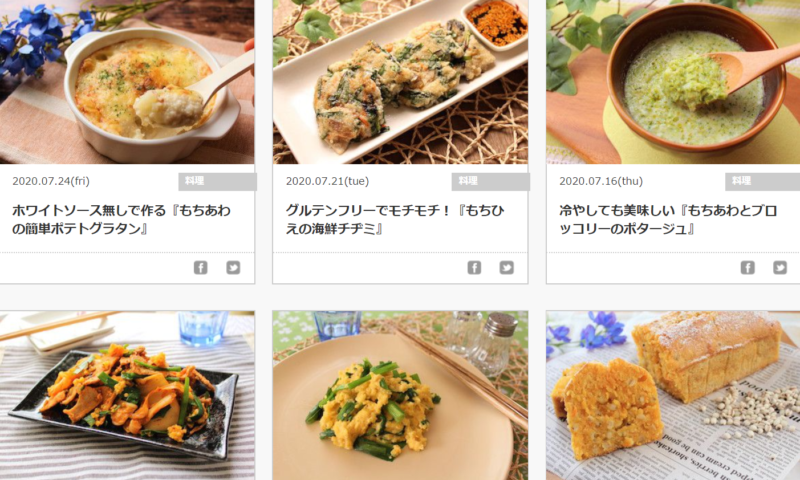Open the seafood chijimi photo thumbnail
Image resolution: width=800 pixels, height=480 pixels.
click(x=401, y=82)
